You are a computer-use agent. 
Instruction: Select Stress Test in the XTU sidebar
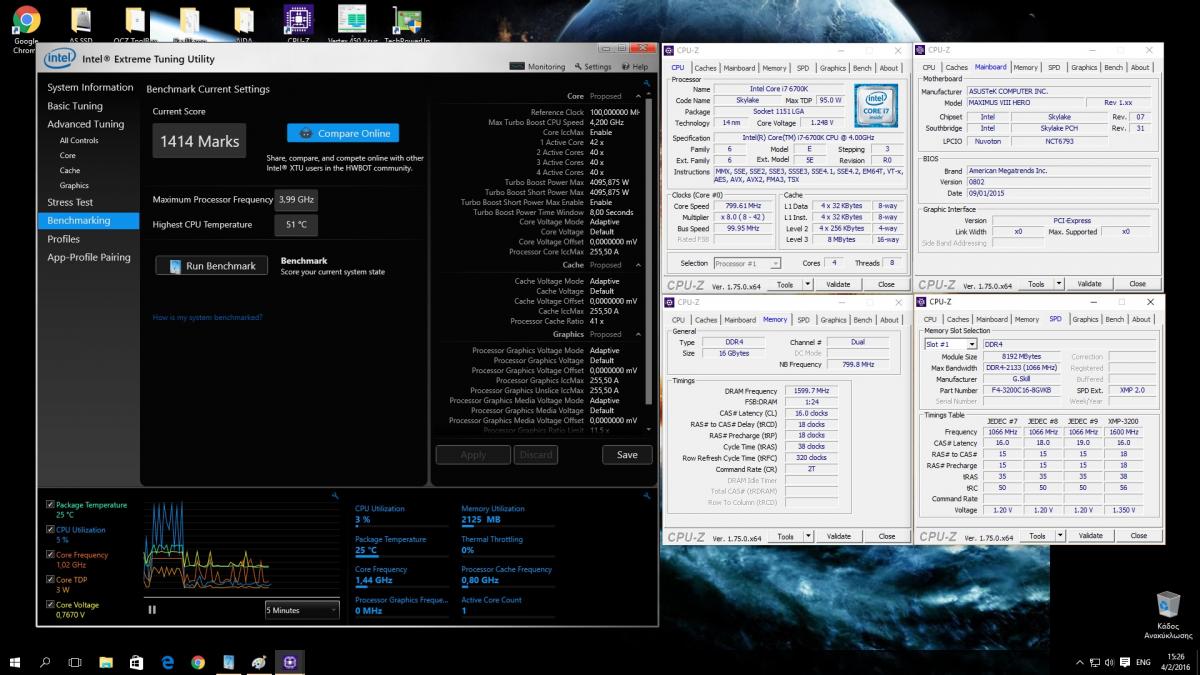click(x=70, y=202)
